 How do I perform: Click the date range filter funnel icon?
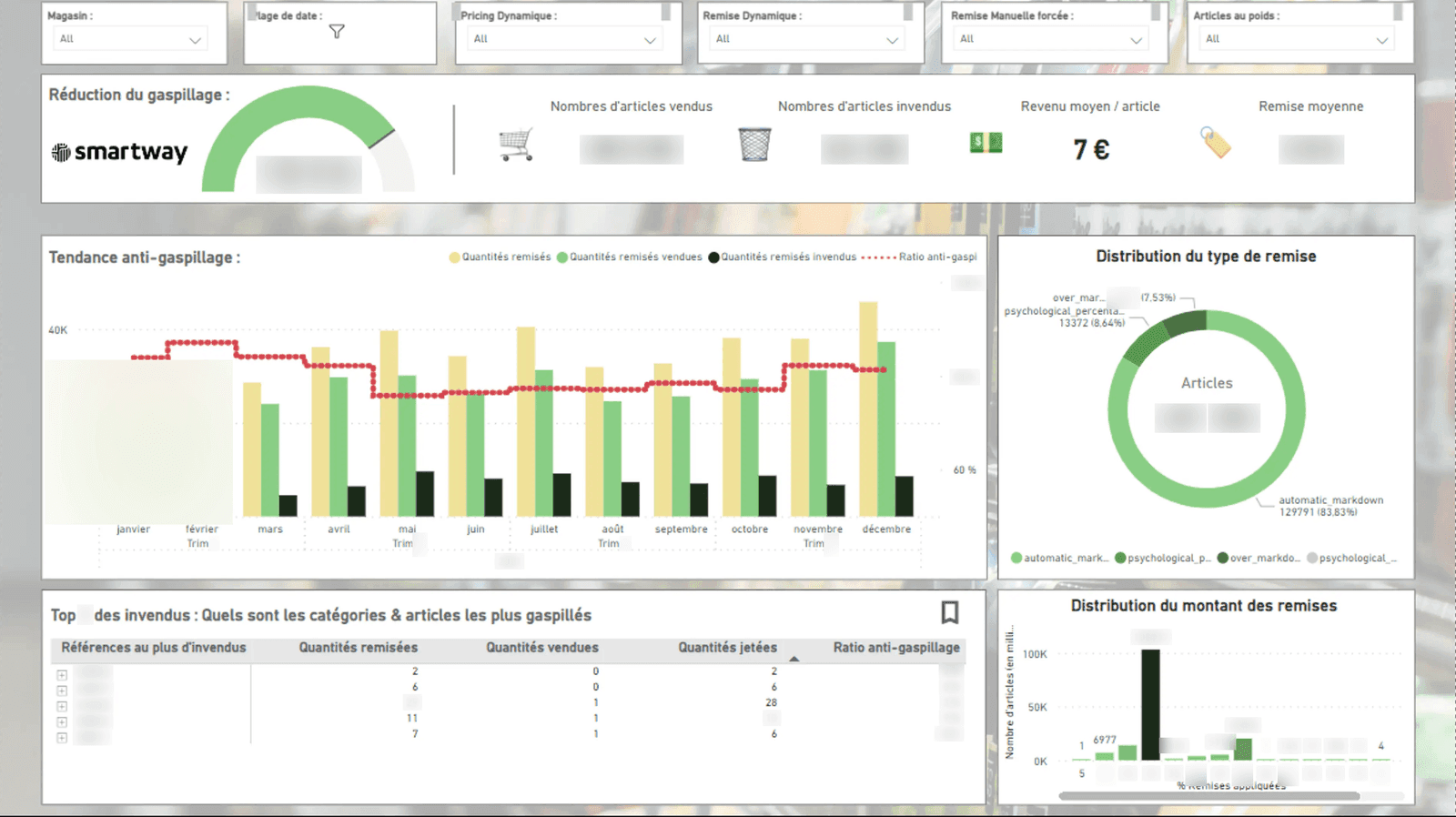click(337, 32)
